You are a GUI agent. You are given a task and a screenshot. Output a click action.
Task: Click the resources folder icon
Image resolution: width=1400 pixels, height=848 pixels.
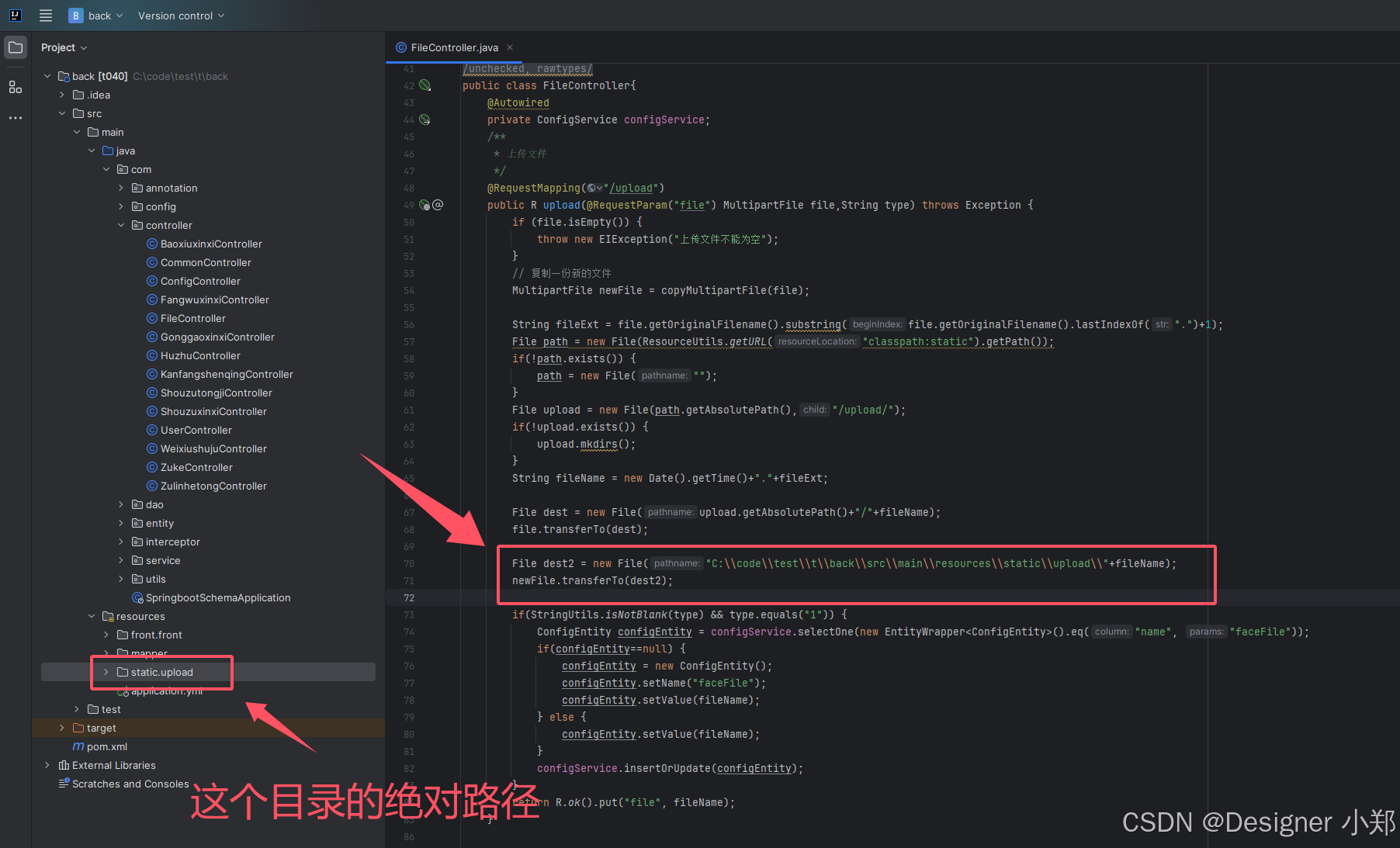[108, 616]
